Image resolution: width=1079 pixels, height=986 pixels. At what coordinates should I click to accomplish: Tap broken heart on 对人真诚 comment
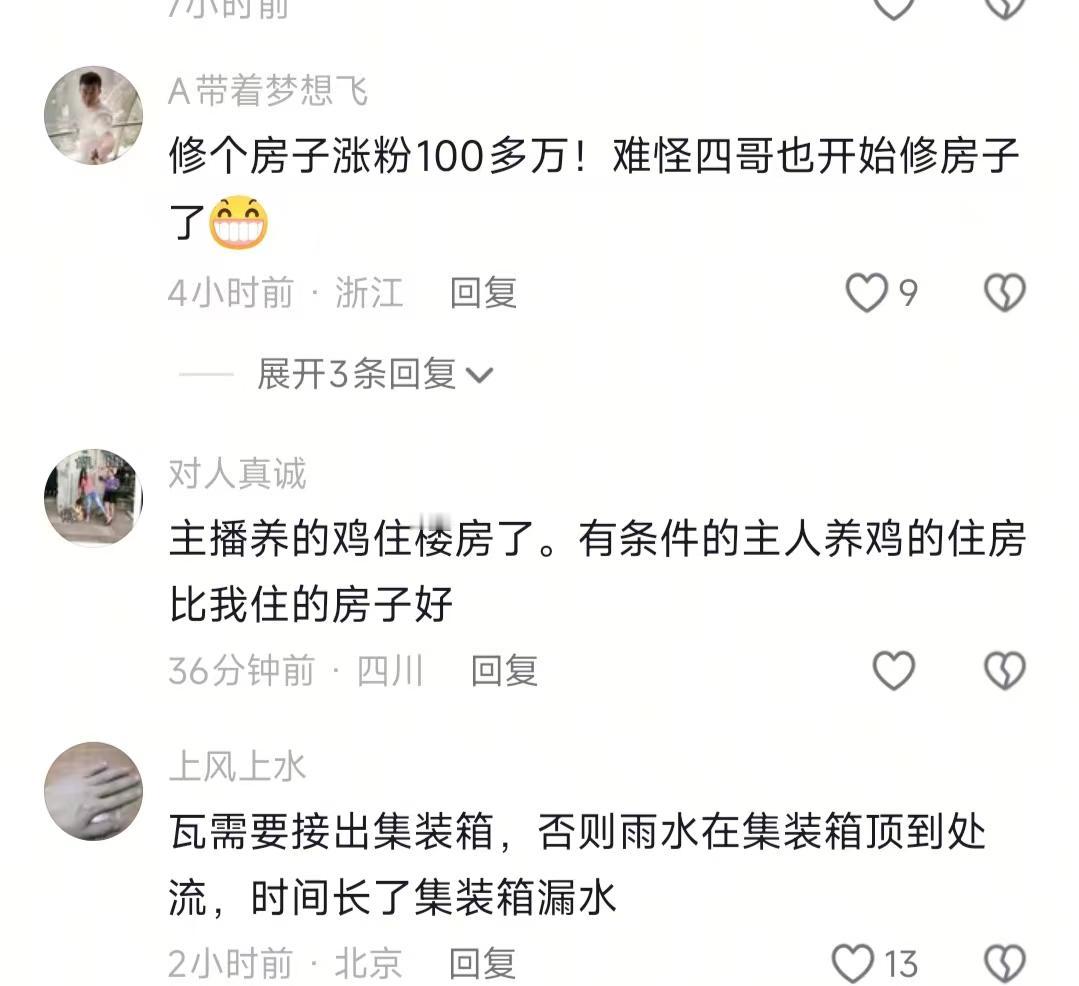(1005, 670)
